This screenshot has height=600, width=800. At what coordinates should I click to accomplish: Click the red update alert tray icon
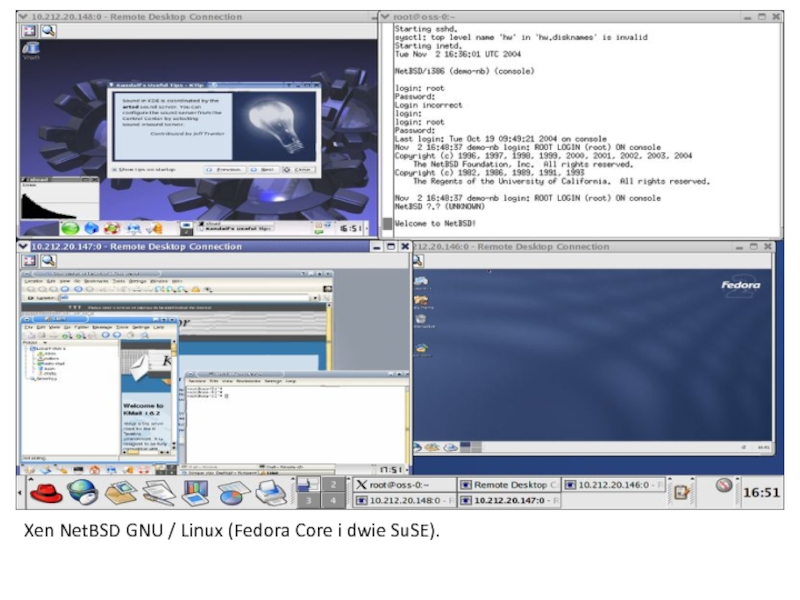(x=723, y=485)
